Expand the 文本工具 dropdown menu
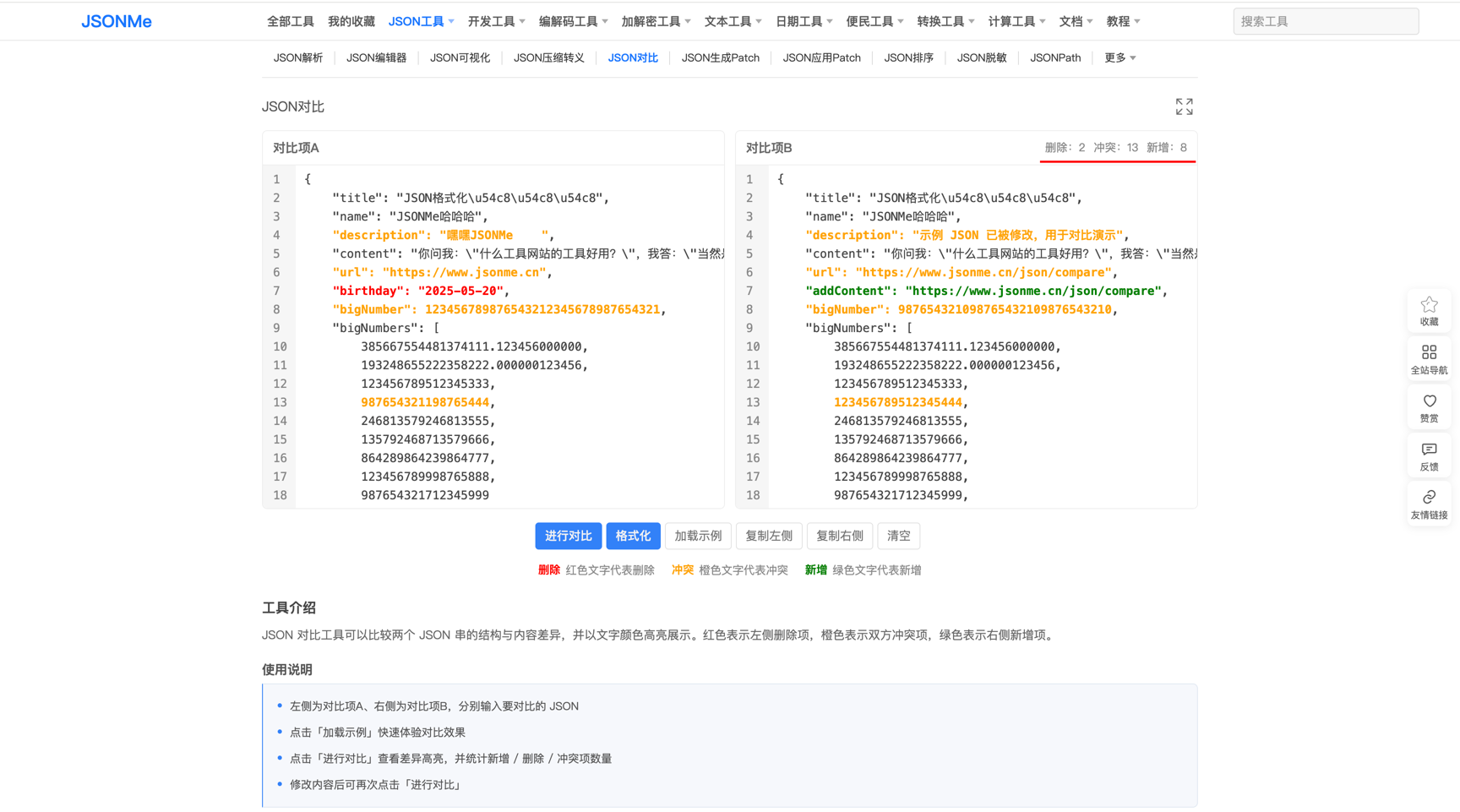This screenshot has width=1460, height=812. click(733, 21)
